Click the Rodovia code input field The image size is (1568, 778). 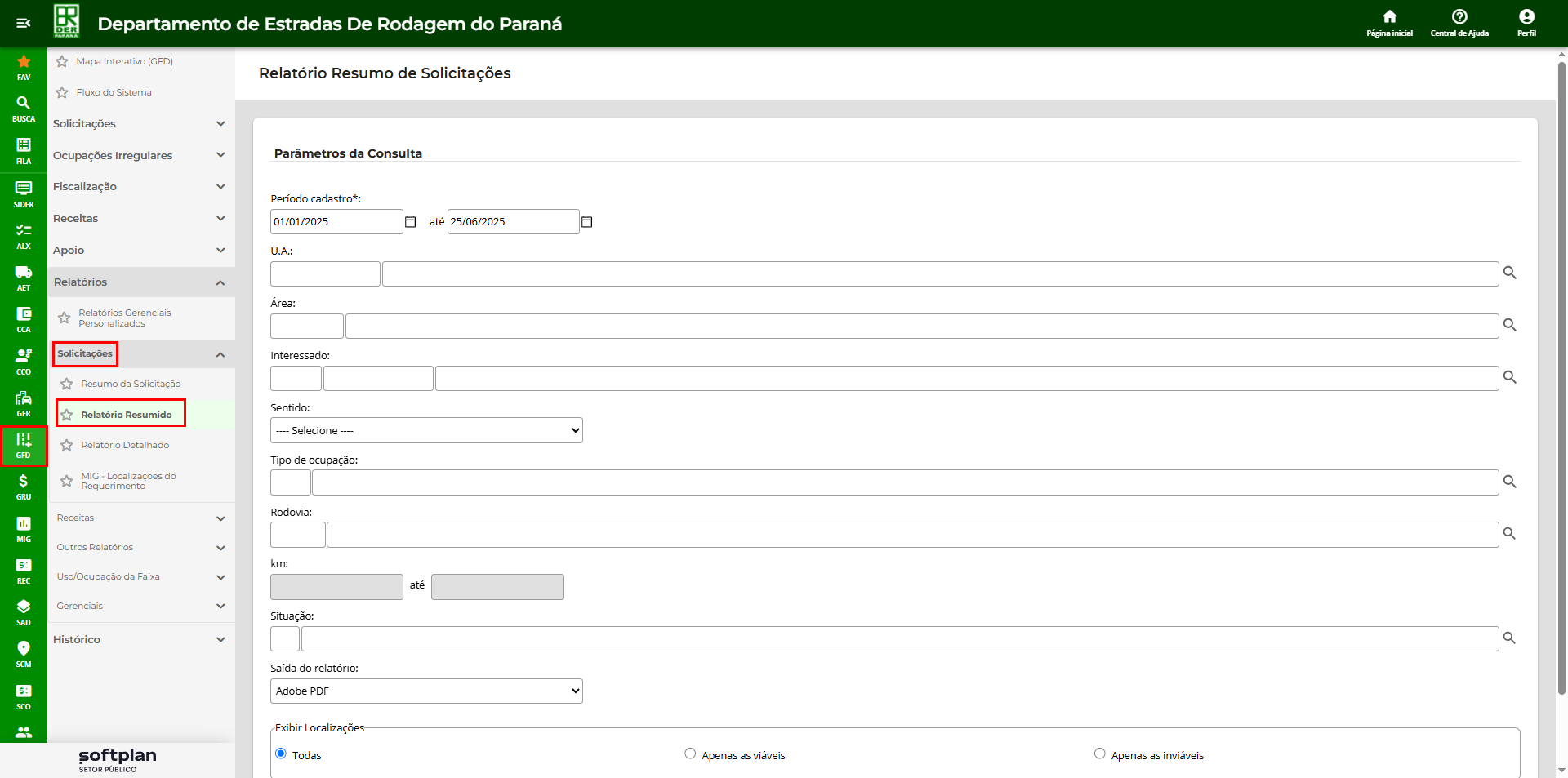click(x=298, y=535)
